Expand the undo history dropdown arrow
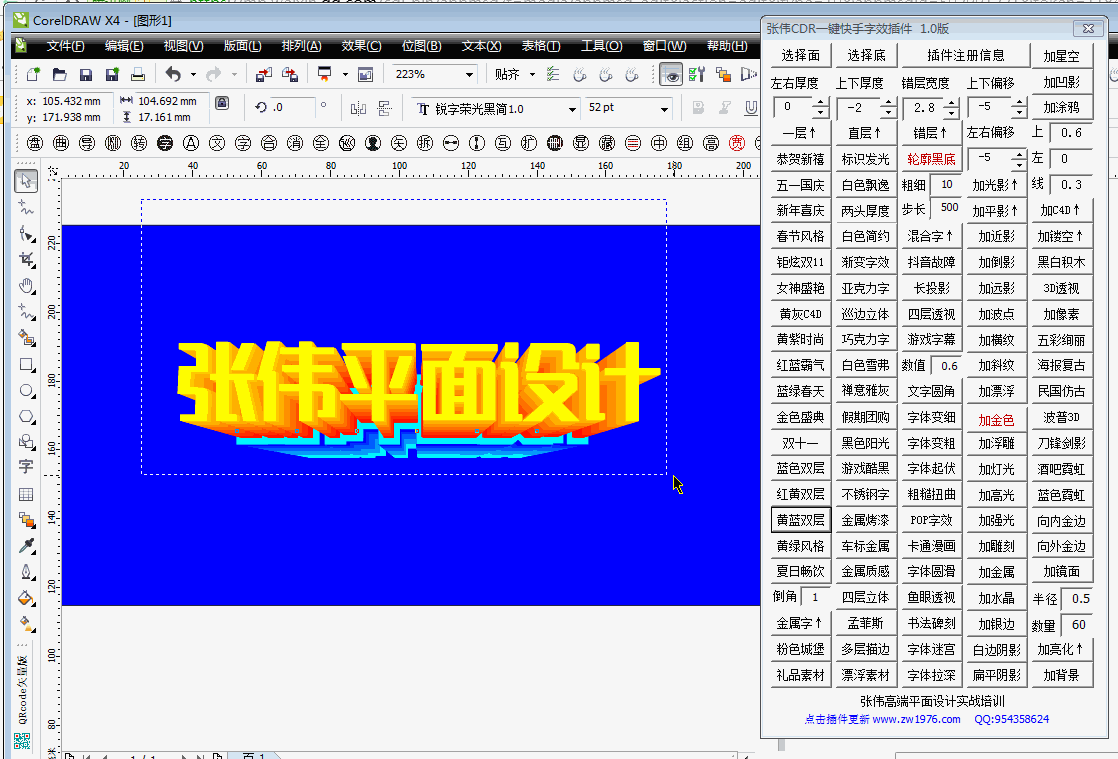The width and height of the screenshot is (1118, 759). [x=193, y=74]
